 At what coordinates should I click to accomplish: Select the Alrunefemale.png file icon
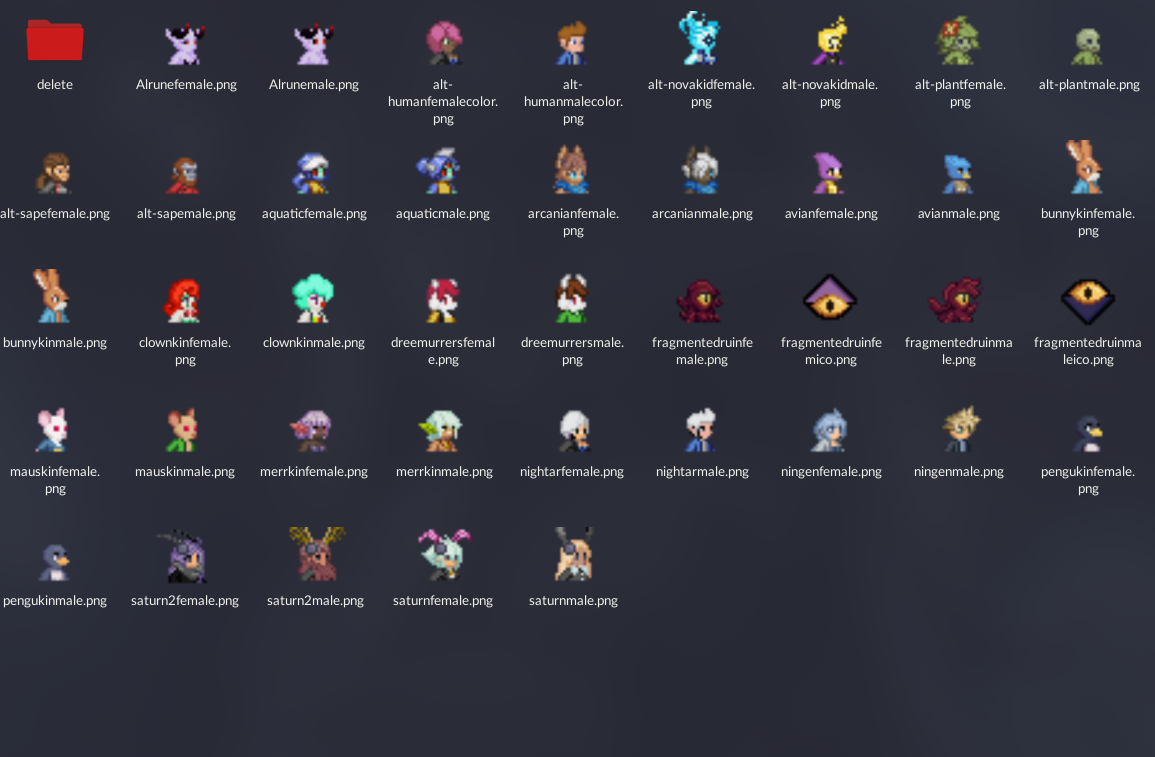point(185,44)
